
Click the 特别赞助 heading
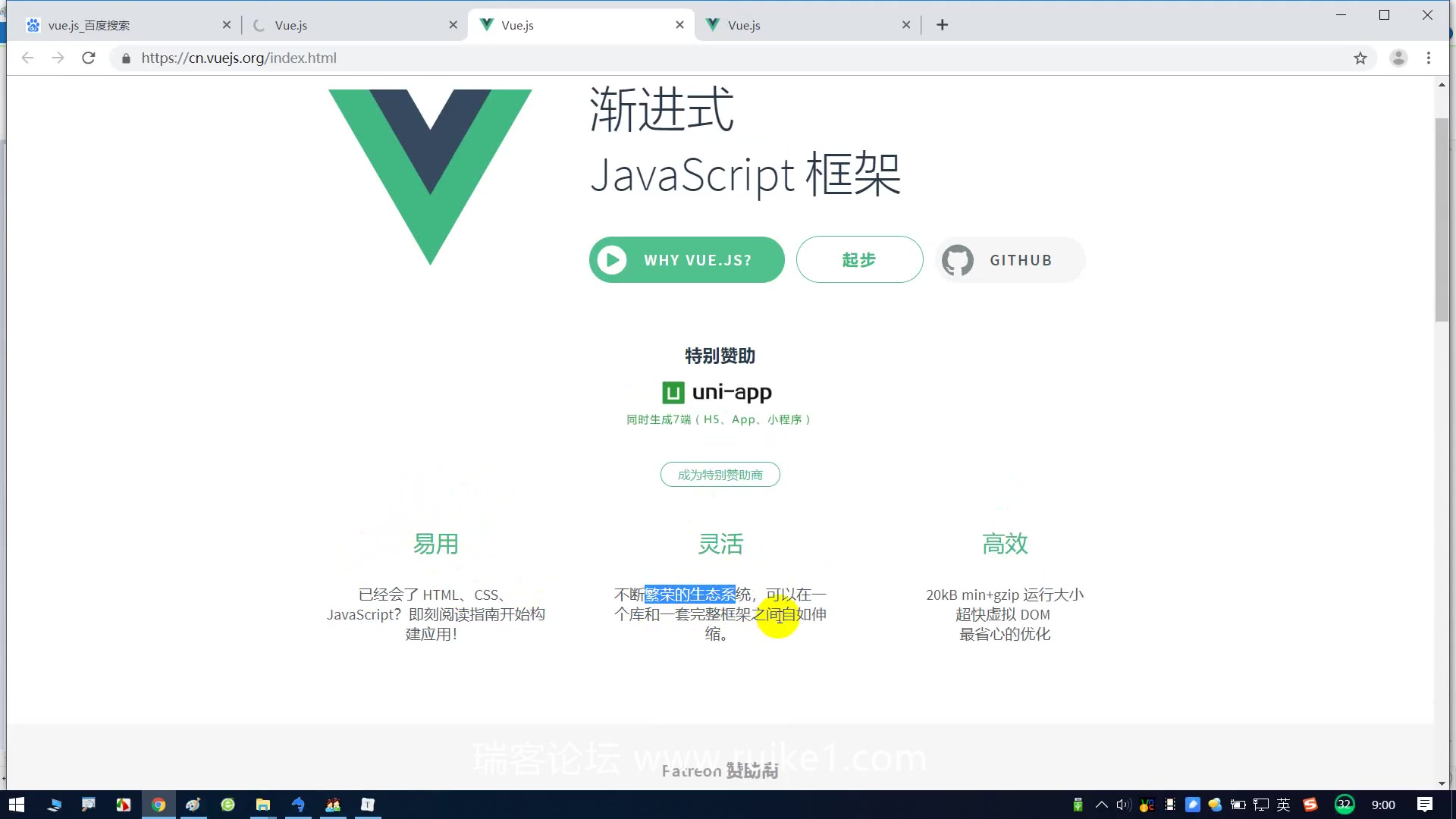(x=720, y=356)
